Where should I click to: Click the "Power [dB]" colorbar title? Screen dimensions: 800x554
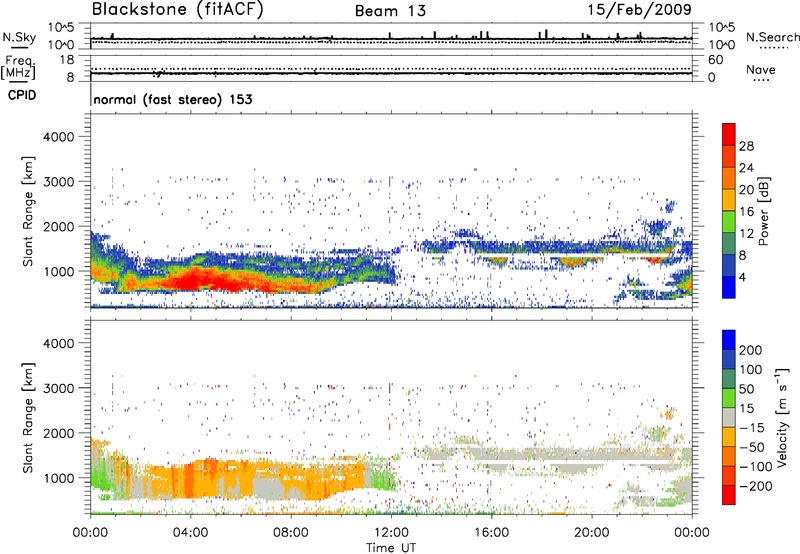point(764,211)
